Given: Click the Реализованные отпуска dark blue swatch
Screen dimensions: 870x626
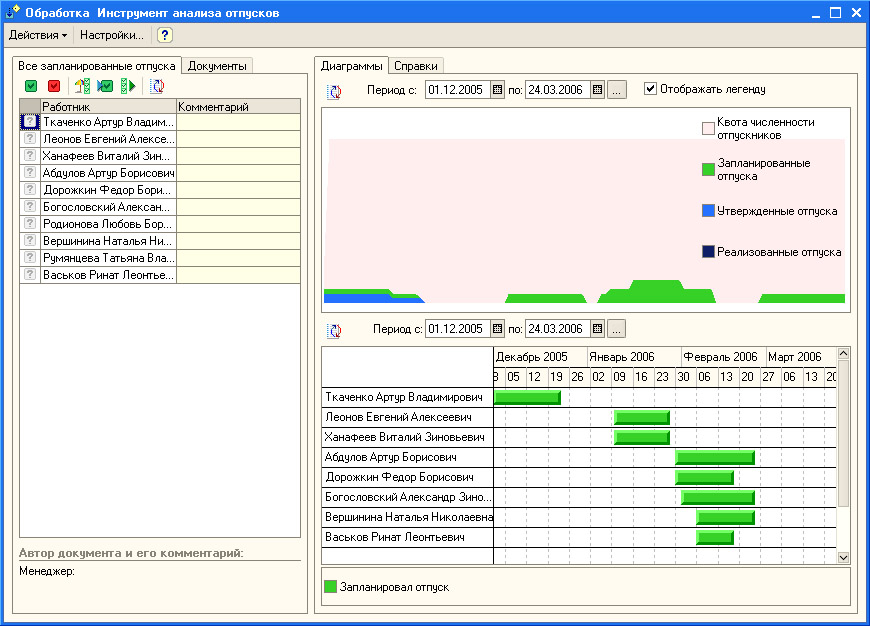Looking at the screenshot, I should pyautogui.click(x=708, y=252).
